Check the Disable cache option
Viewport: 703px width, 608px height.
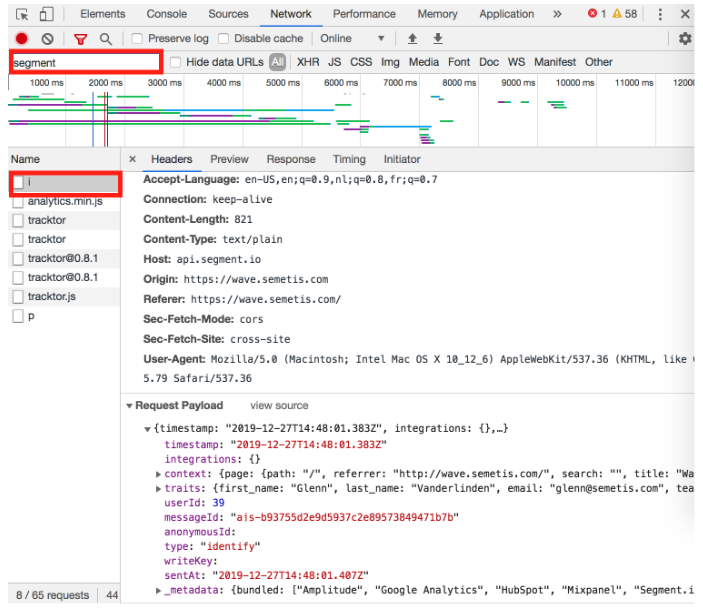(223, 39)
